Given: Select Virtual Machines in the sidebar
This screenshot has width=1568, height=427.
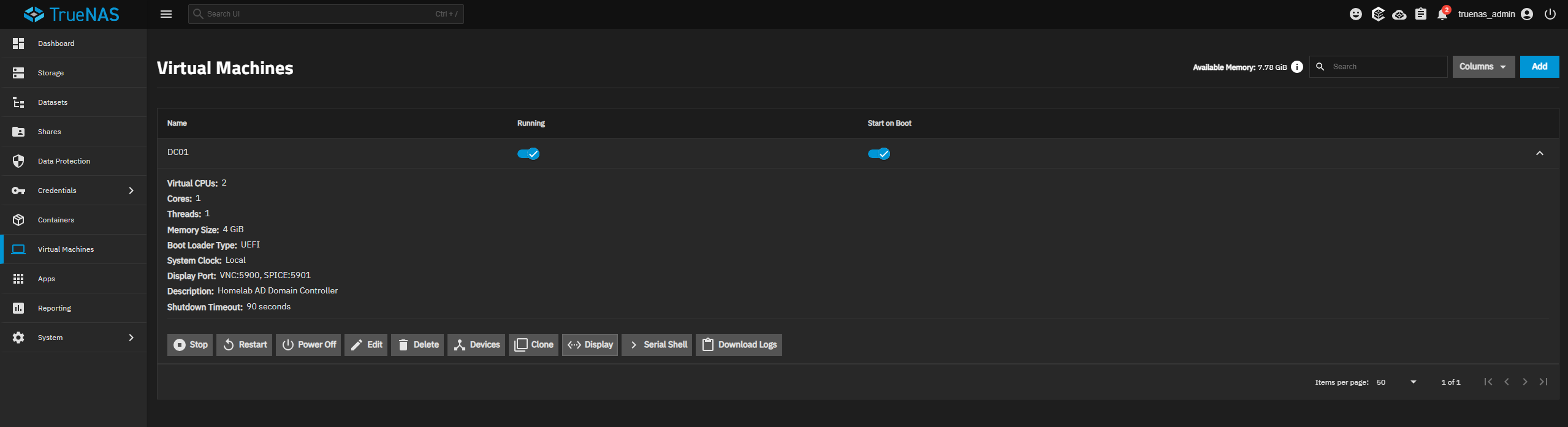Looking at the screenshot, I should [74, 249].
